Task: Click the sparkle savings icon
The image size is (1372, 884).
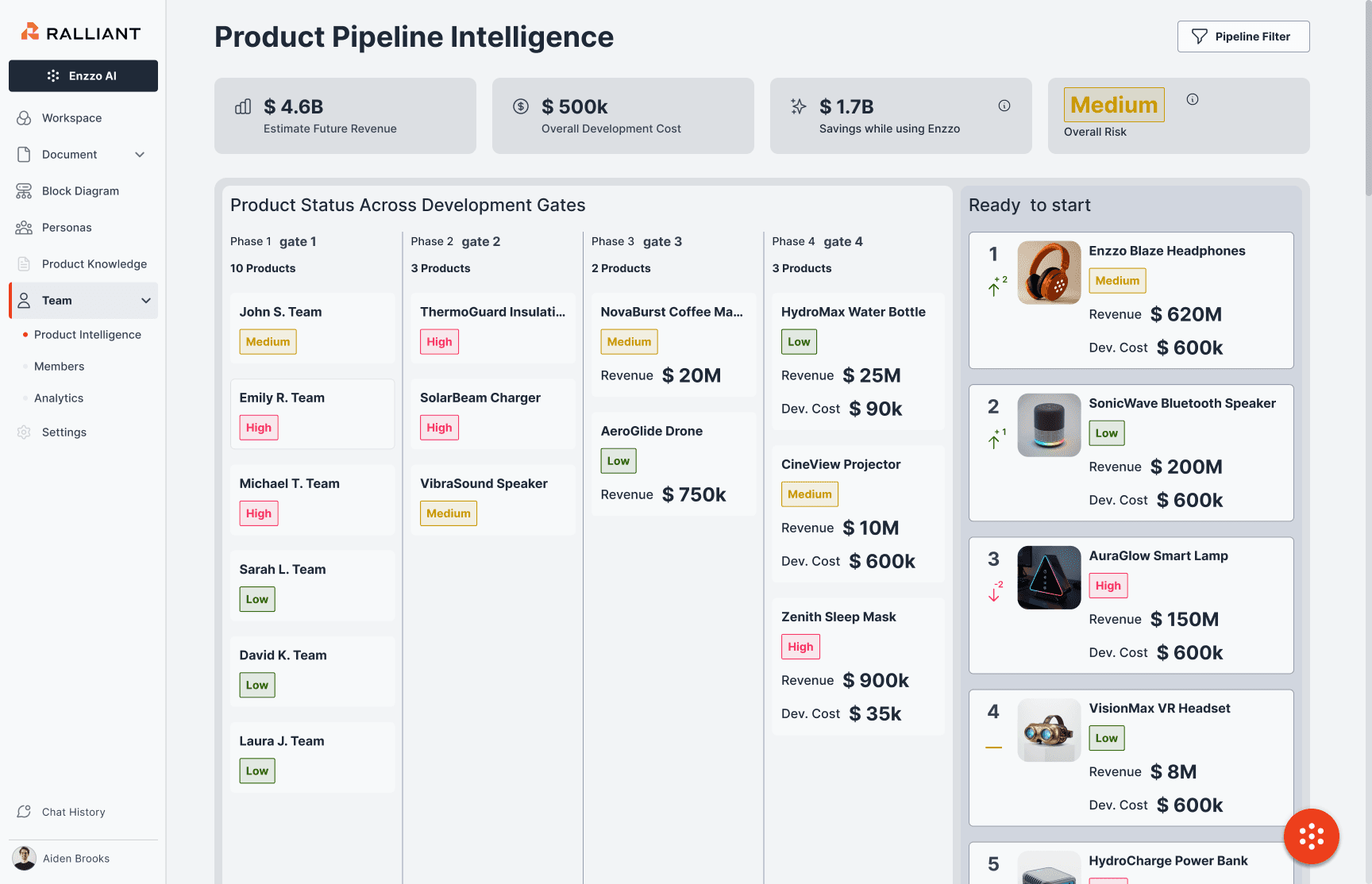Action: [799, 106]
